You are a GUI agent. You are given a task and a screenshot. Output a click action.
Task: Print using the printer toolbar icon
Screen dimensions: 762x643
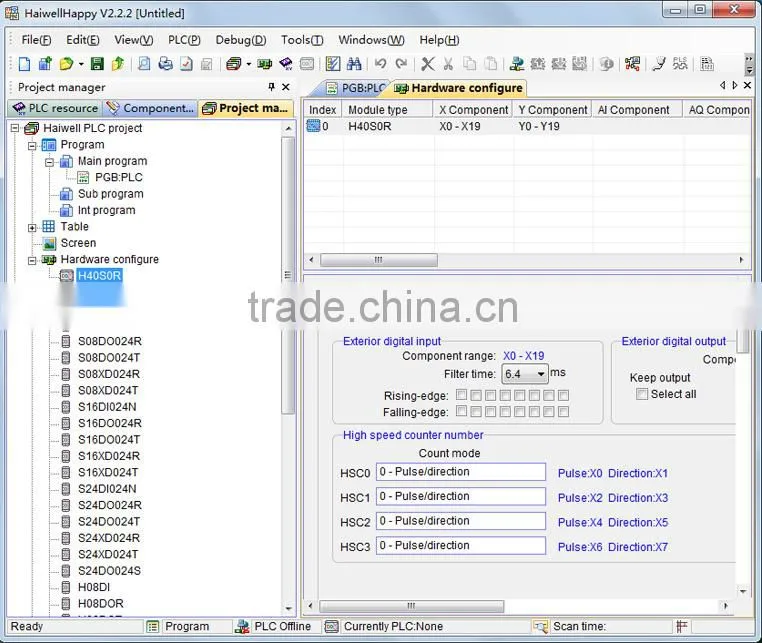165,64
